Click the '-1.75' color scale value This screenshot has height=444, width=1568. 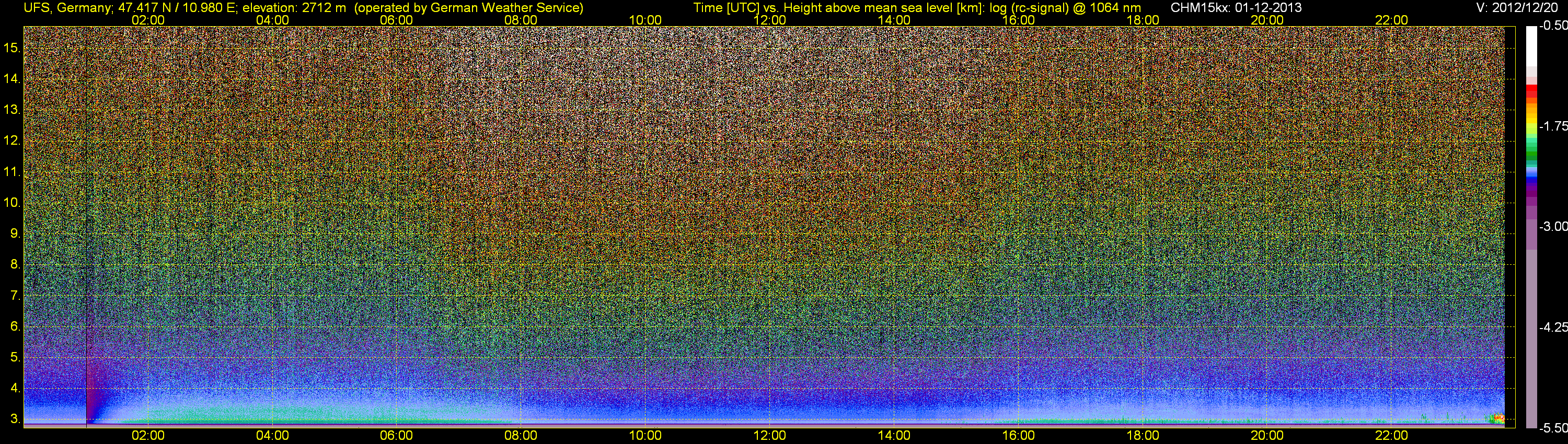tap(1553, 126)
